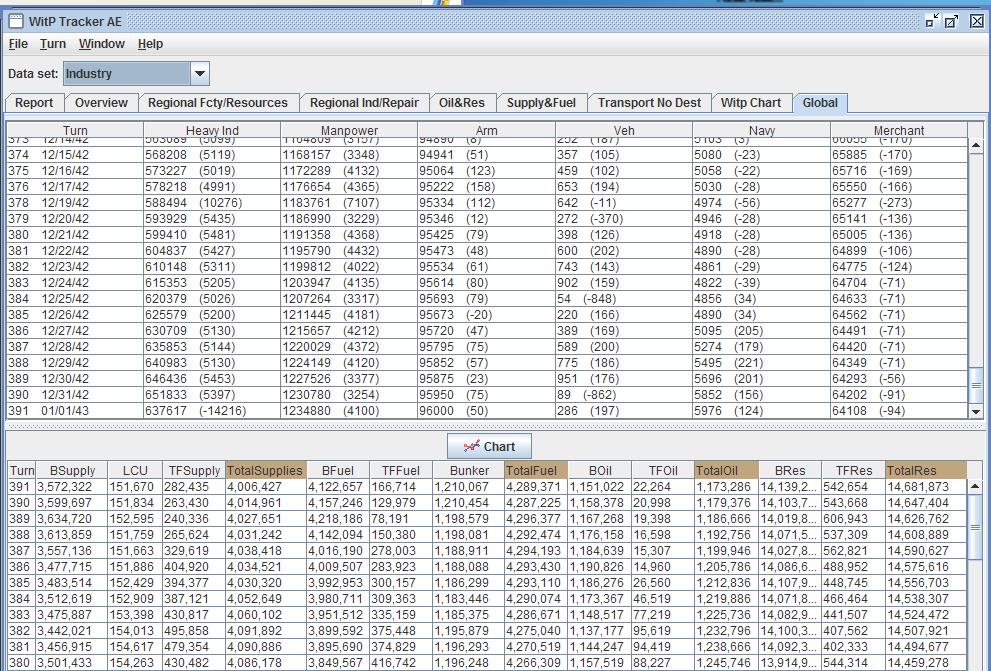
Task: Select Navy cell 5095 (205)
Action: click(x=762, y=330)
